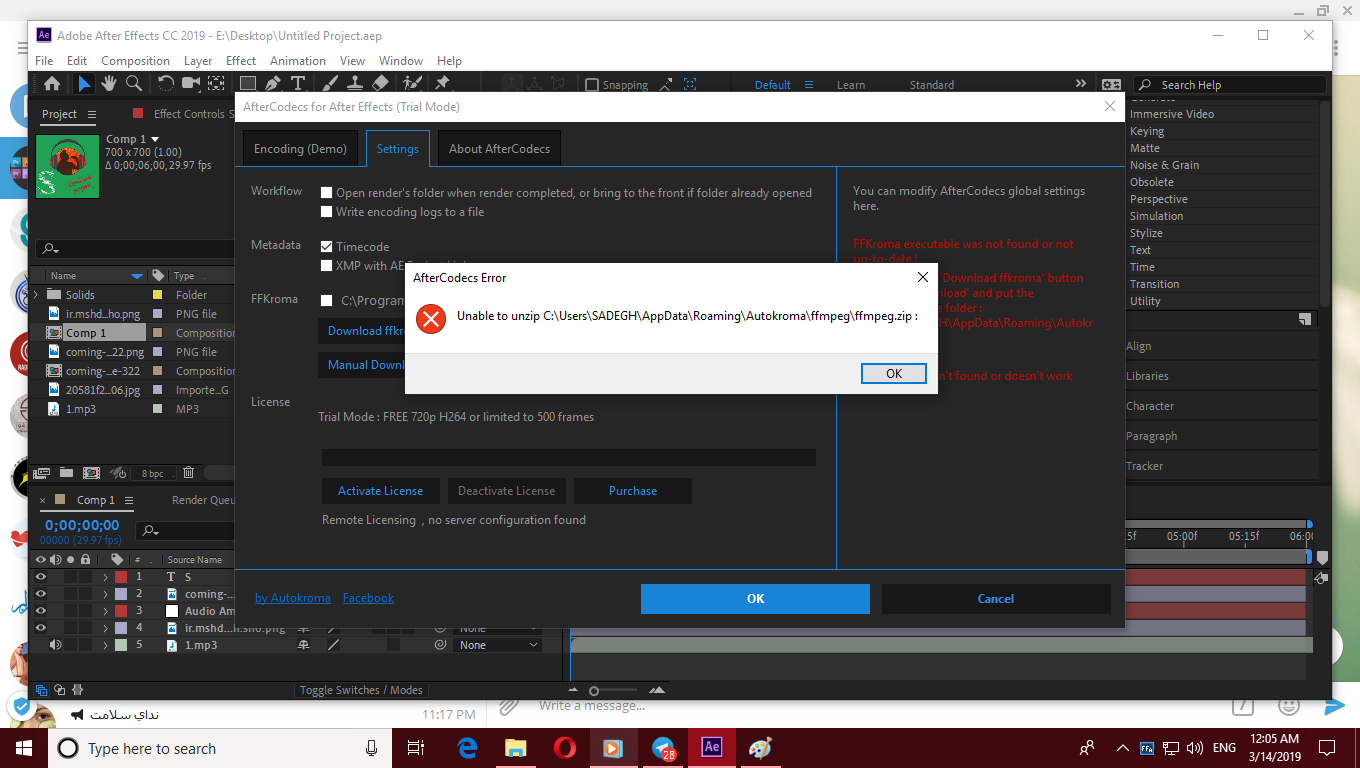Mute audio of layer 5 1.mp3
Screen dimensions: 1360x768
[55, 645]
